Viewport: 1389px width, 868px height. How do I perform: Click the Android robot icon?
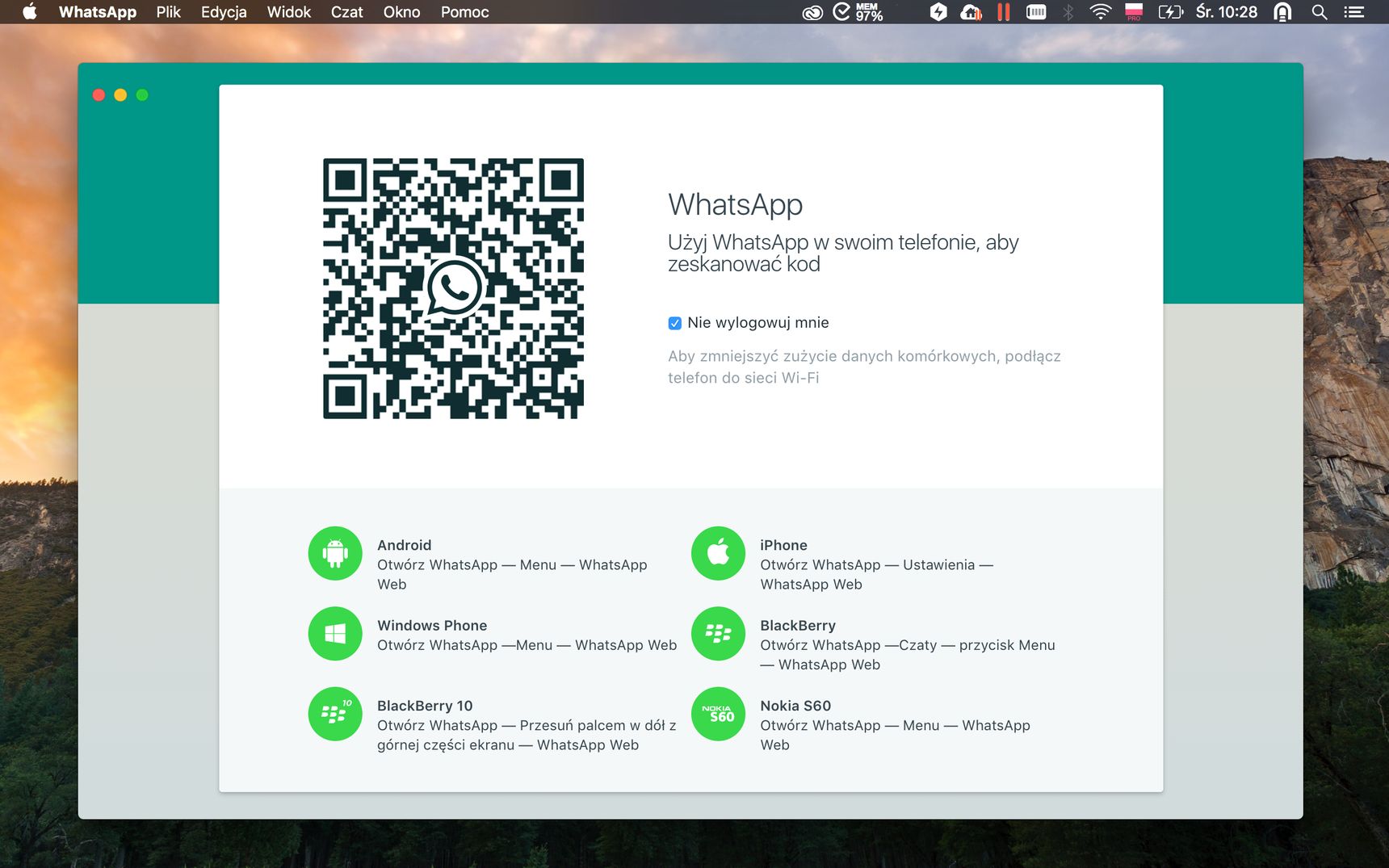[x=335, y=553]
